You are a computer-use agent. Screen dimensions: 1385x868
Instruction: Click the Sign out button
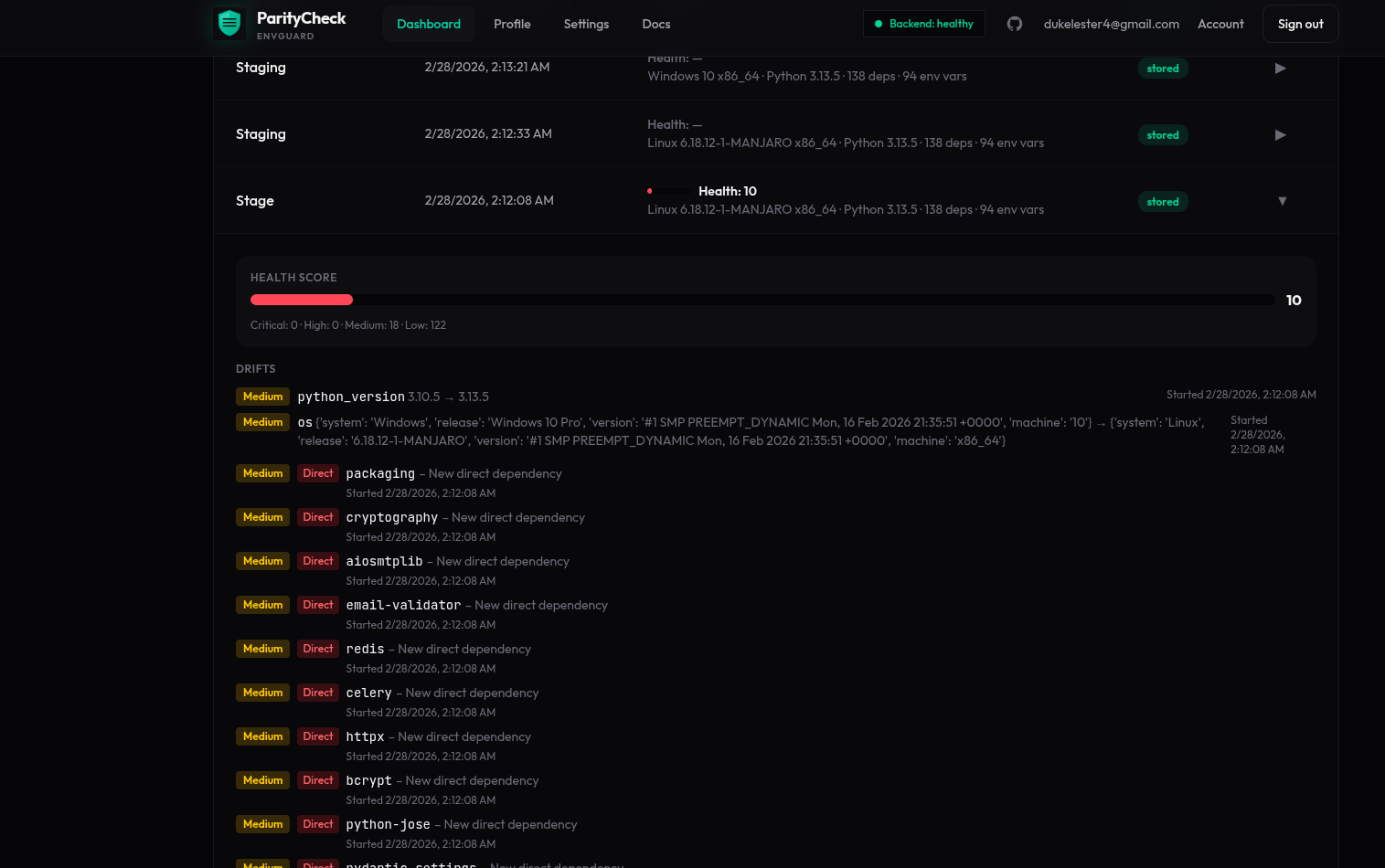pyautogui.click(x=1300, y=23)
